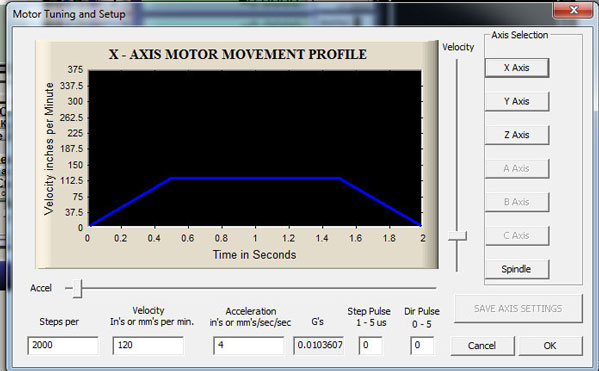Click the Velocity vertical slider handle
The image size is (599, 371).
tap(457, 236)
